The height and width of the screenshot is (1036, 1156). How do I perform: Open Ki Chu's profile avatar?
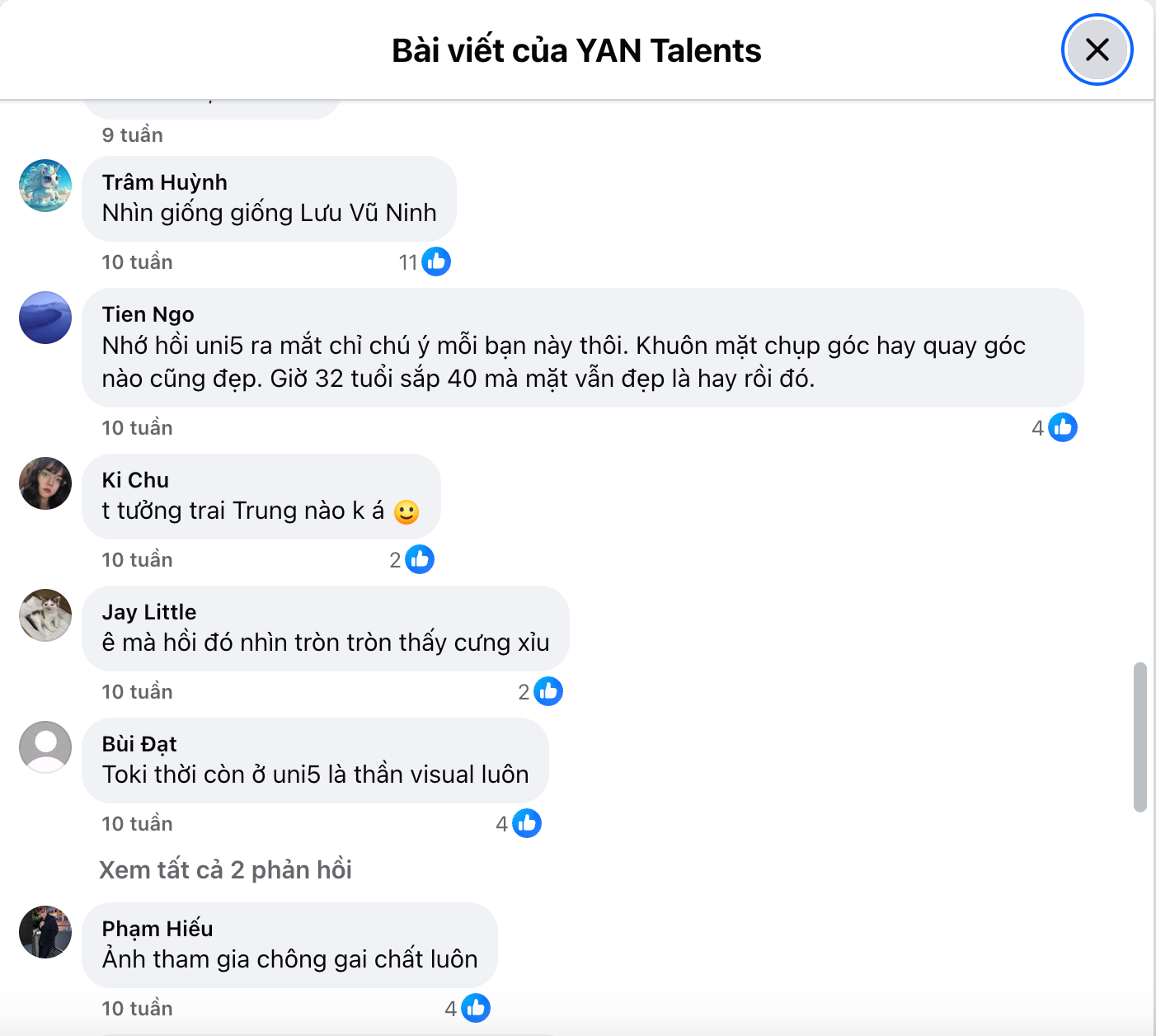(x=45, y=483)
